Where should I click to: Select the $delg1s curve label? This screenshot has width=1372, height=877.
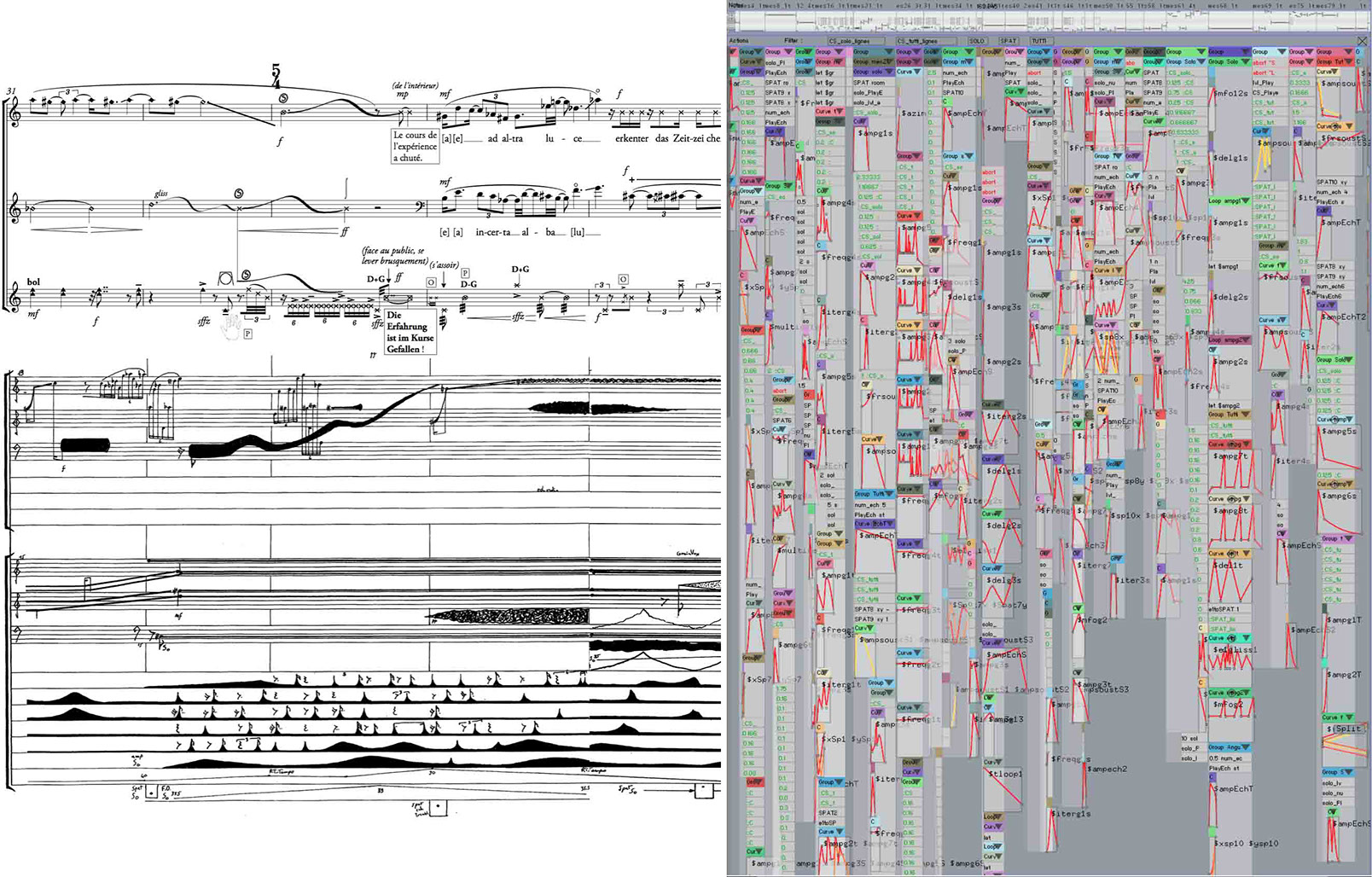(1231, 158)
